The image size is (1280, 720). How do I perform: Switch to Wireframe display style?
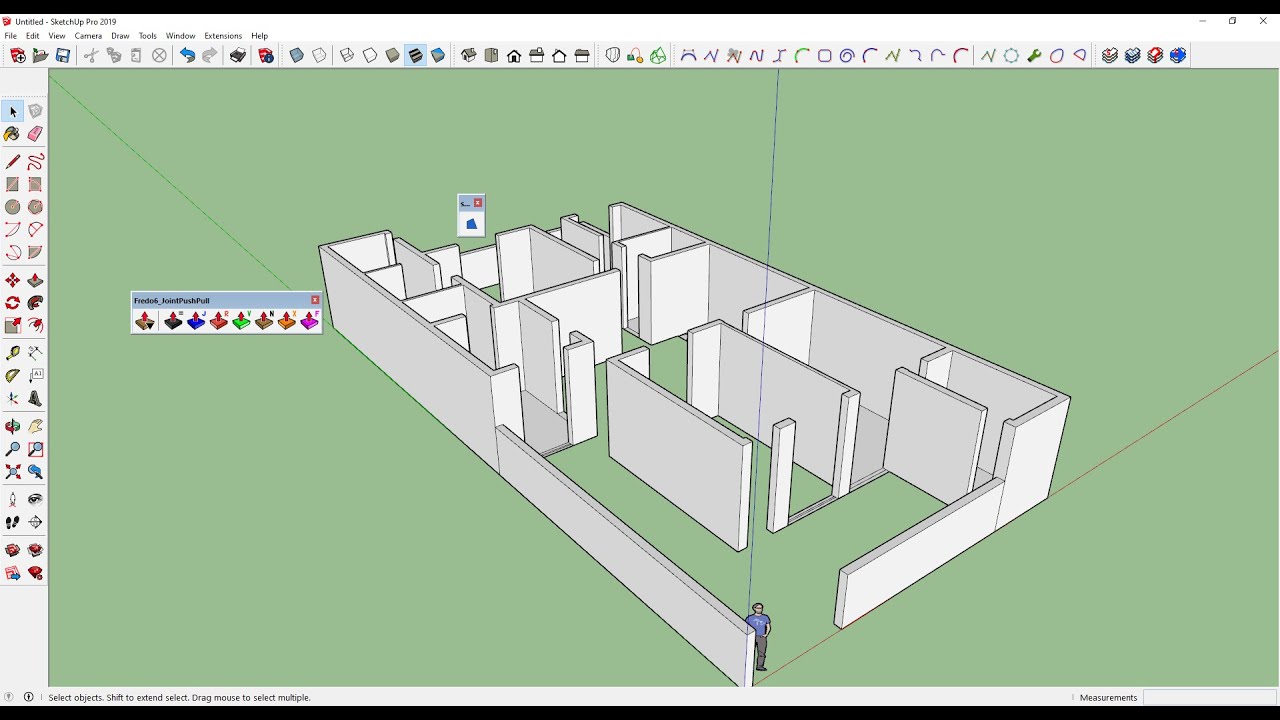click(347, 56)
